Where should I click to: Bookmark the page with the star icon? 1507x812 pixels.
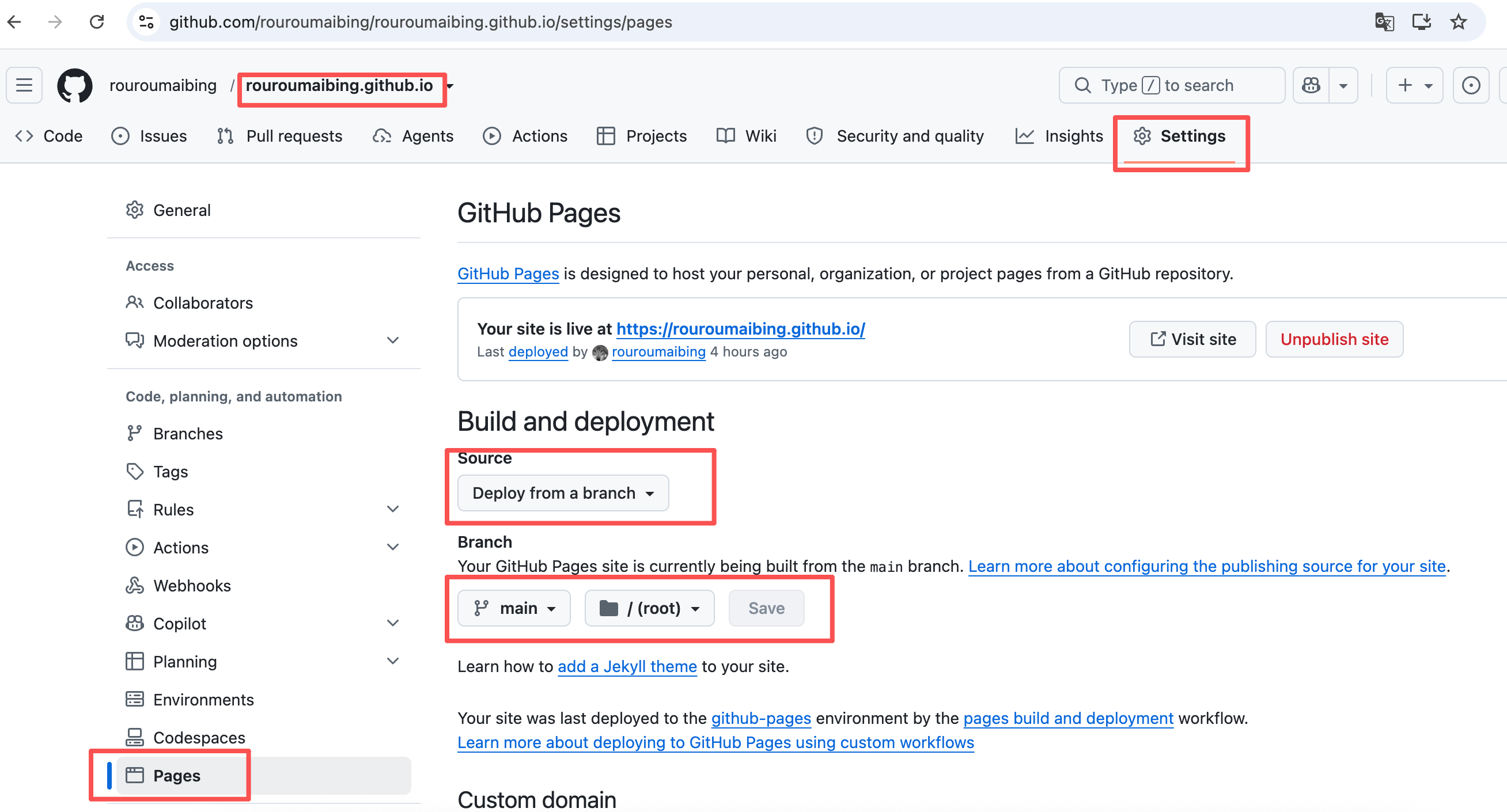point(1459,22)
